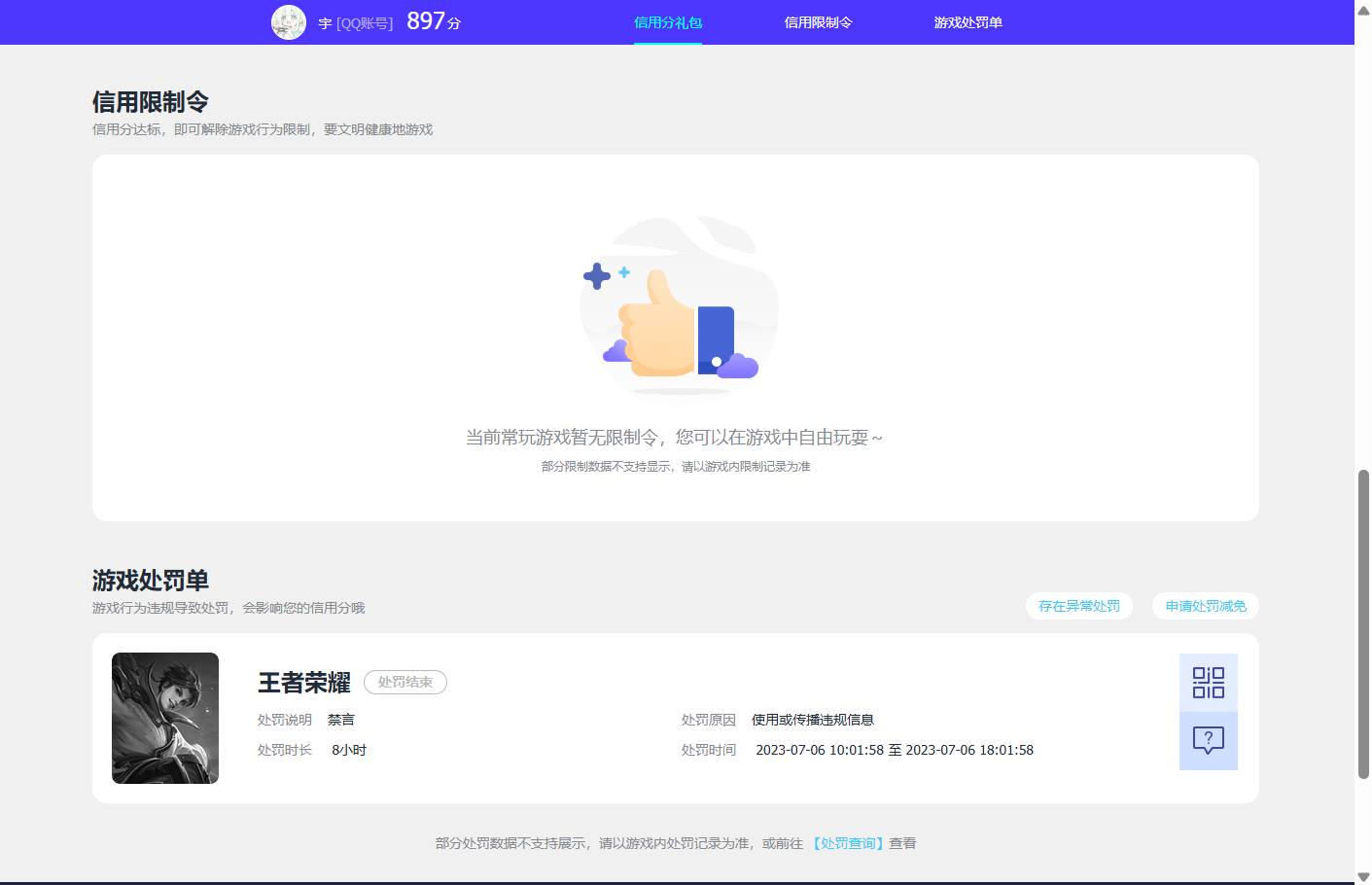Click the 王者荣耀 game title
1372x885 pixels.
click(302, 682)
